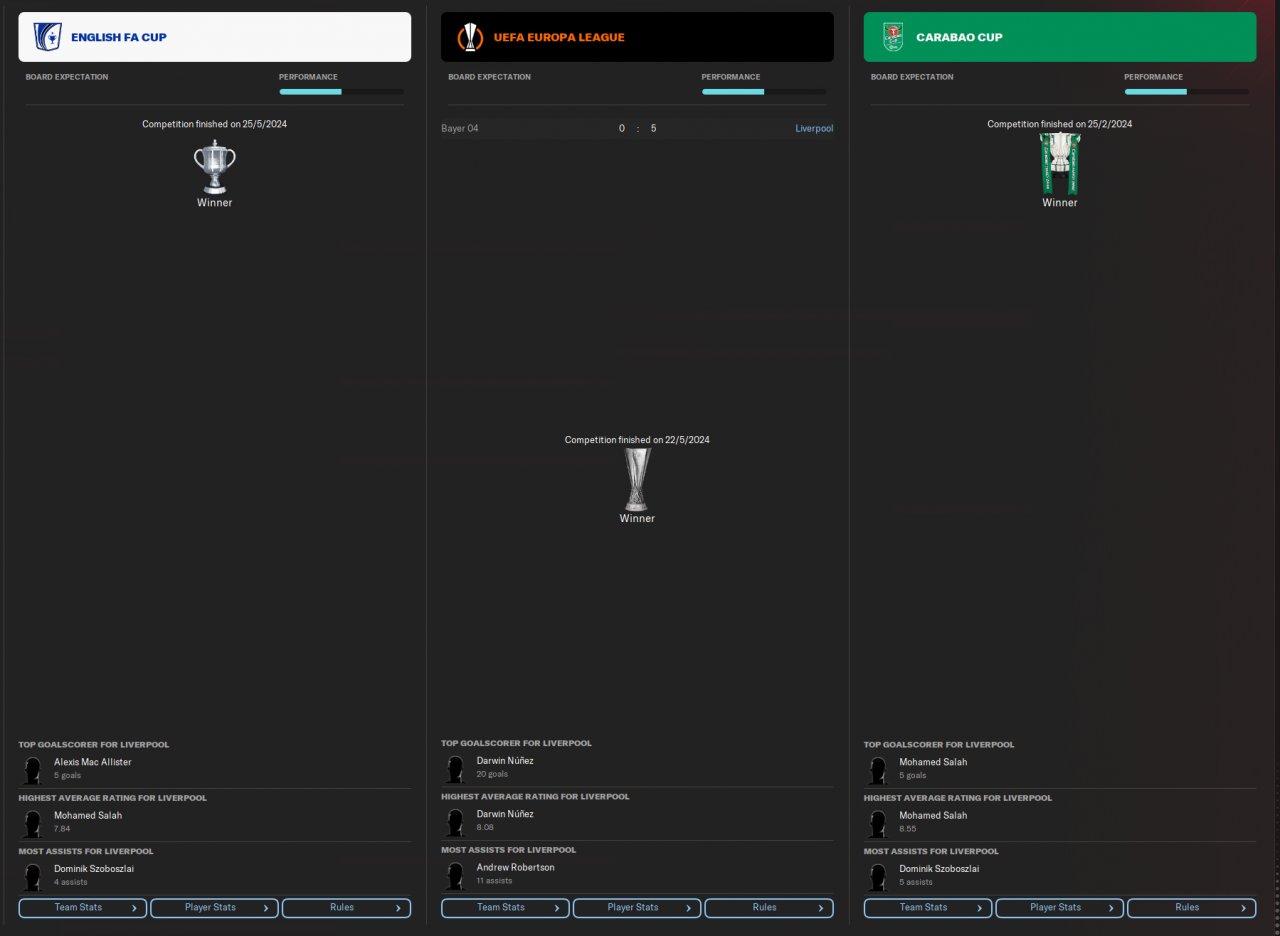The width and height of the screenshot is (1280, 936).
Task: Click the Liverpool team link in the final result
Action: coord(814,128)
